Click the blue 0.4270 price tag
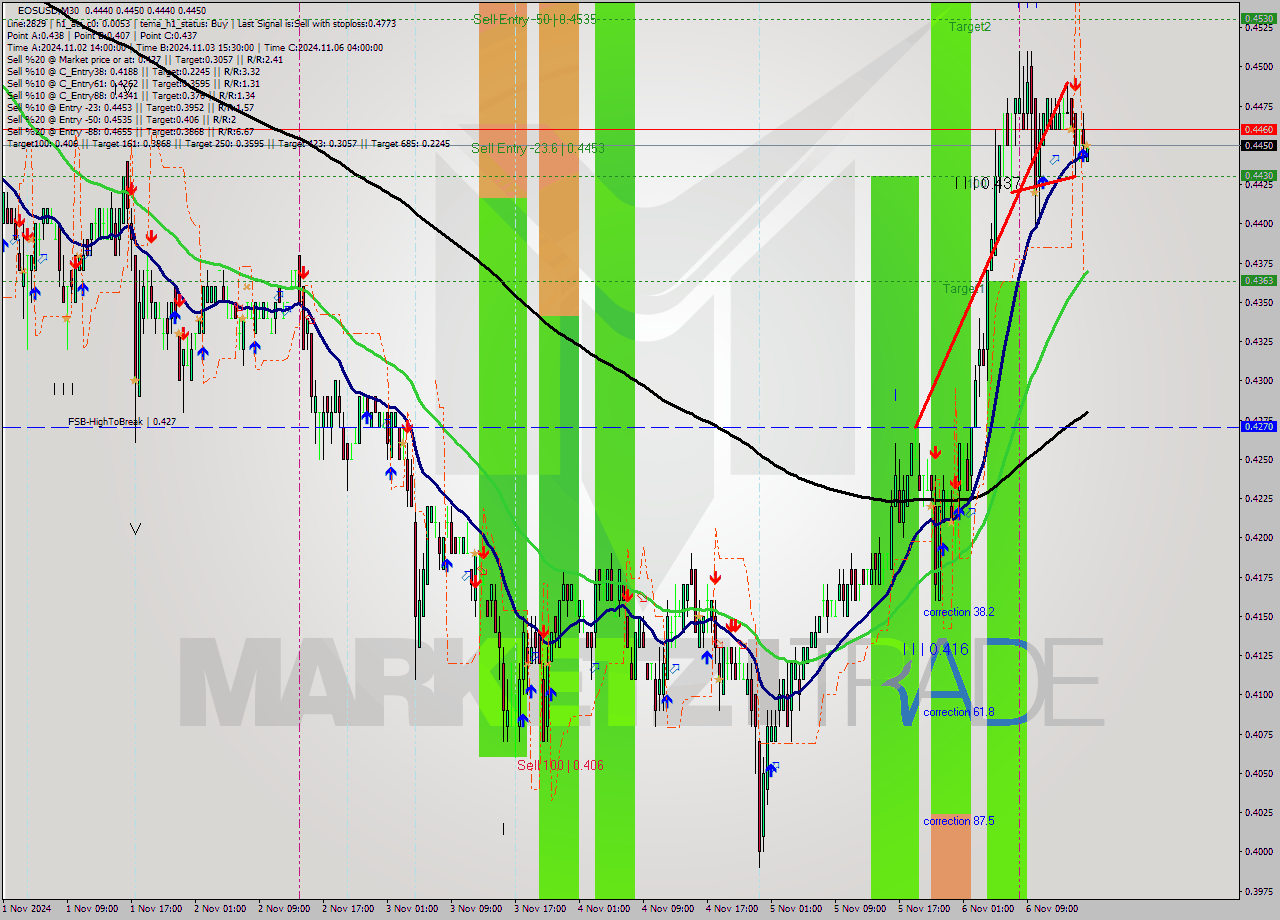 click(1258, 426)
